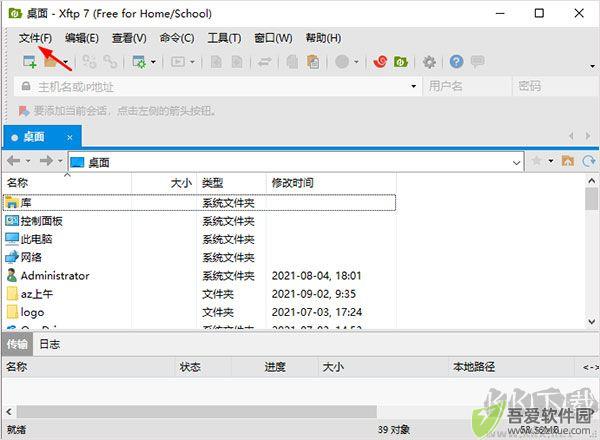Expand the globe icon dropdown arrow
600x440 pixels.
pyautogui.click(x=356, y=62)
